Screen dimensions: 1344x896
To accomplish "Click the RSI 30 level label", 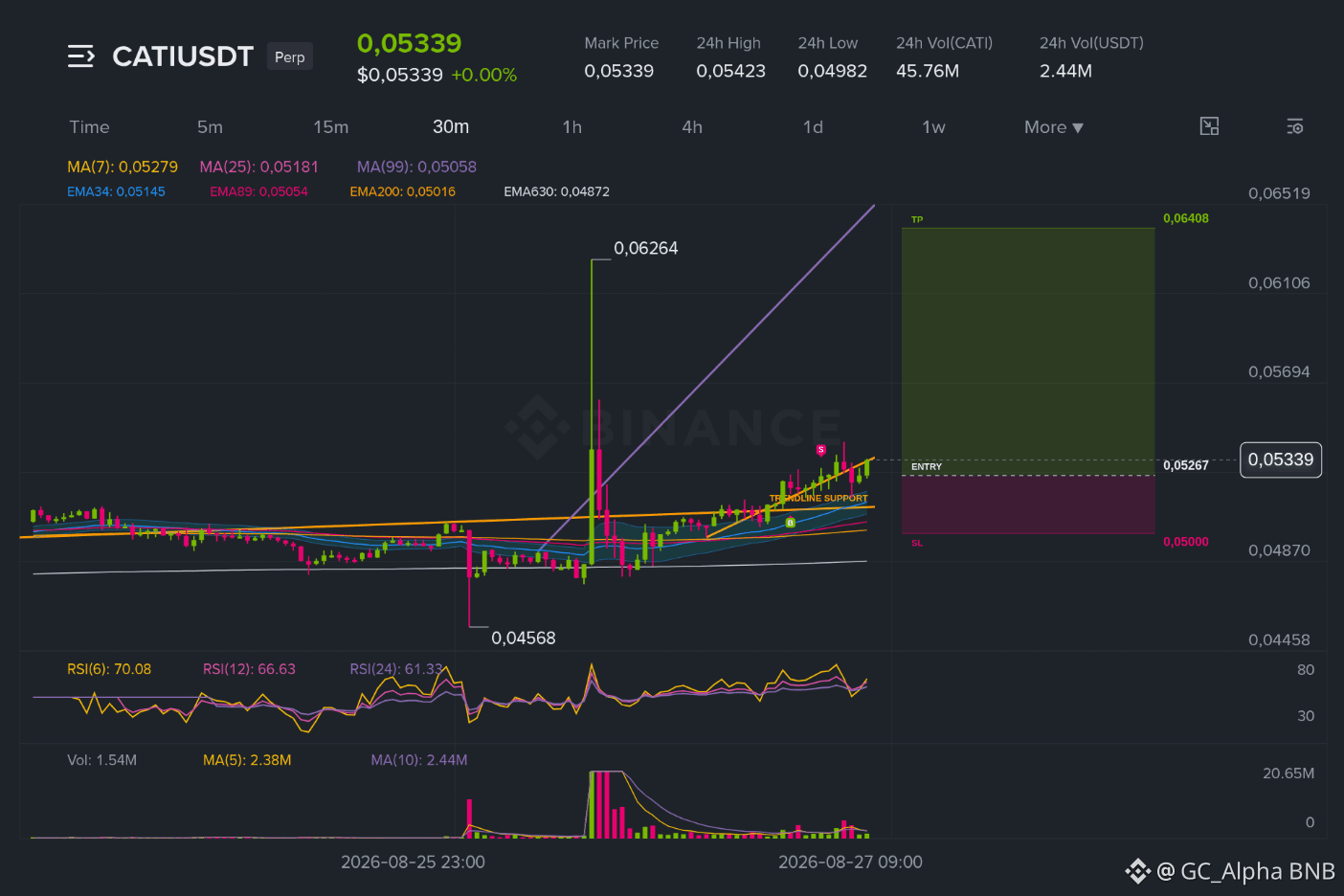I will click(1306, 716).
